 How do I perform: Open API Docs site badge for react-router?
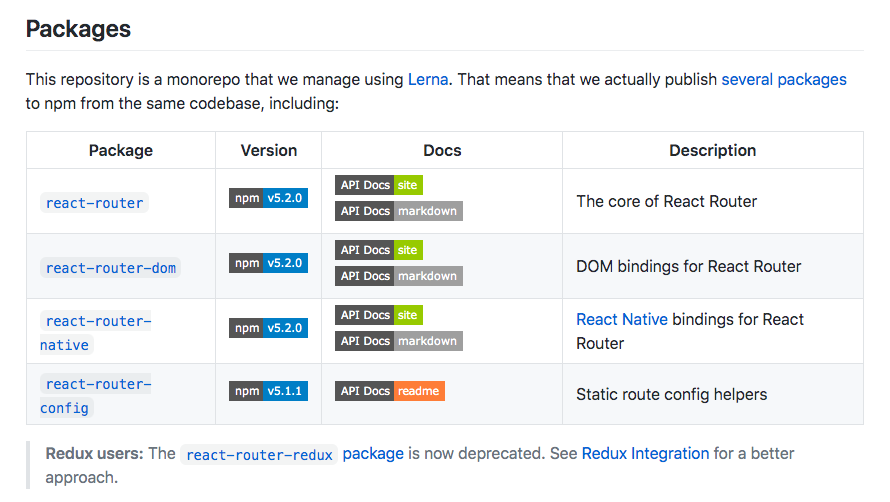[x=379, y=185]
